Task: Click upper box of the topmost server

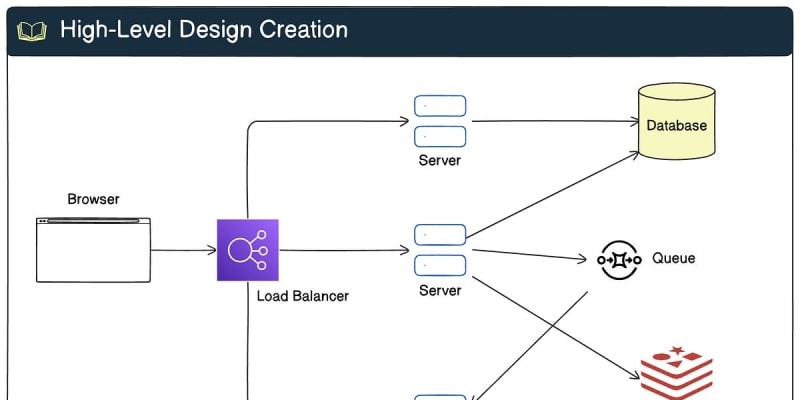Action: pos(440,106)
